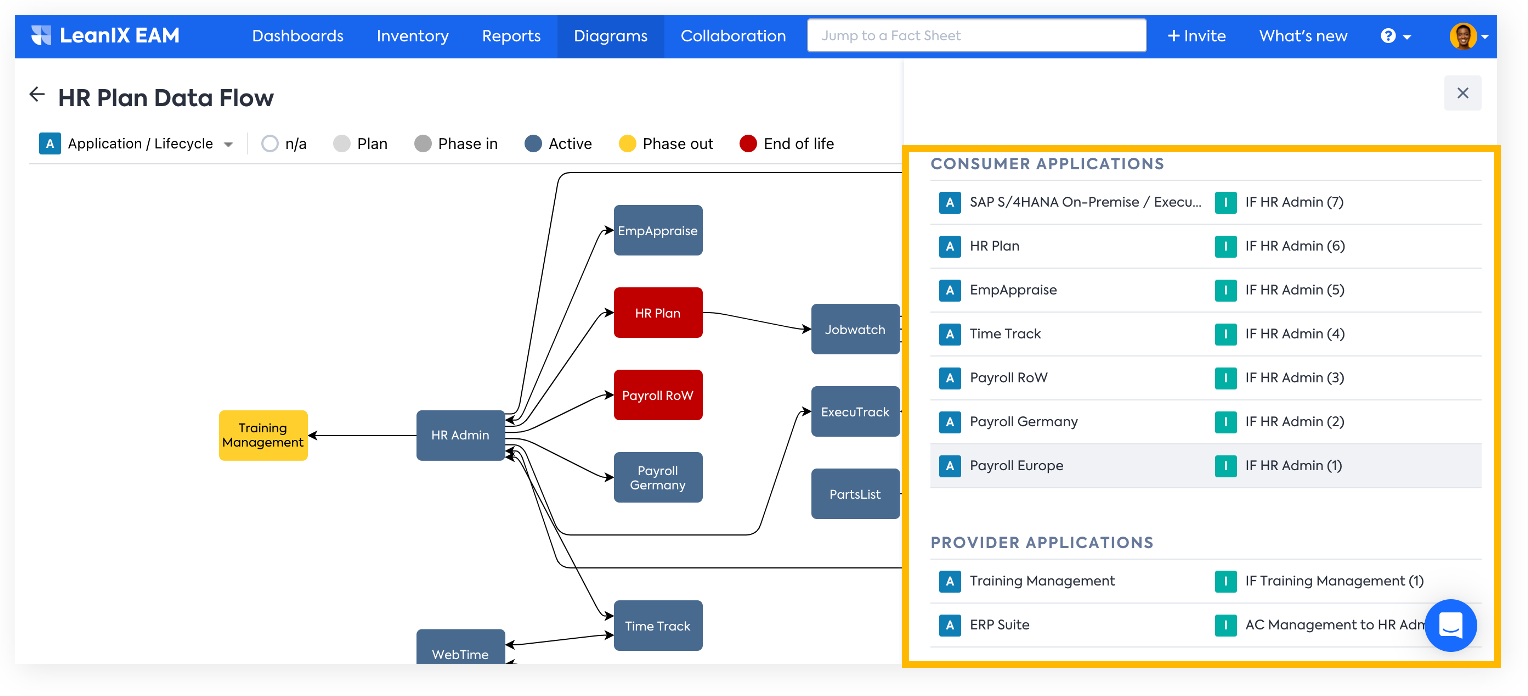1528x696 pixels.
Task: Go back using the arrow beside HR Plan Data Flow
Action: coord(37,95)
